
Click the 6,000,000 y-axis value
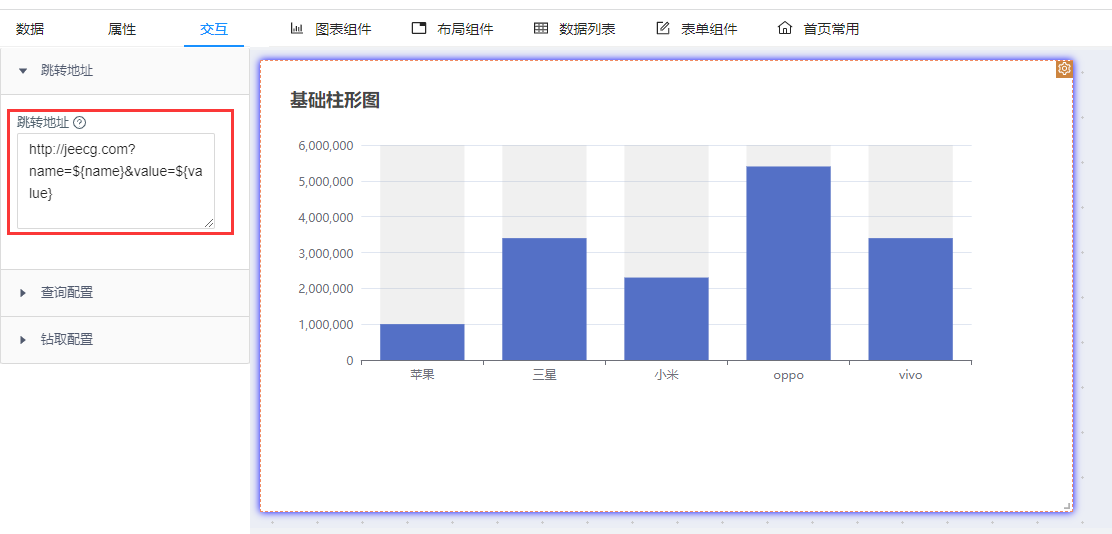[327, 145]
